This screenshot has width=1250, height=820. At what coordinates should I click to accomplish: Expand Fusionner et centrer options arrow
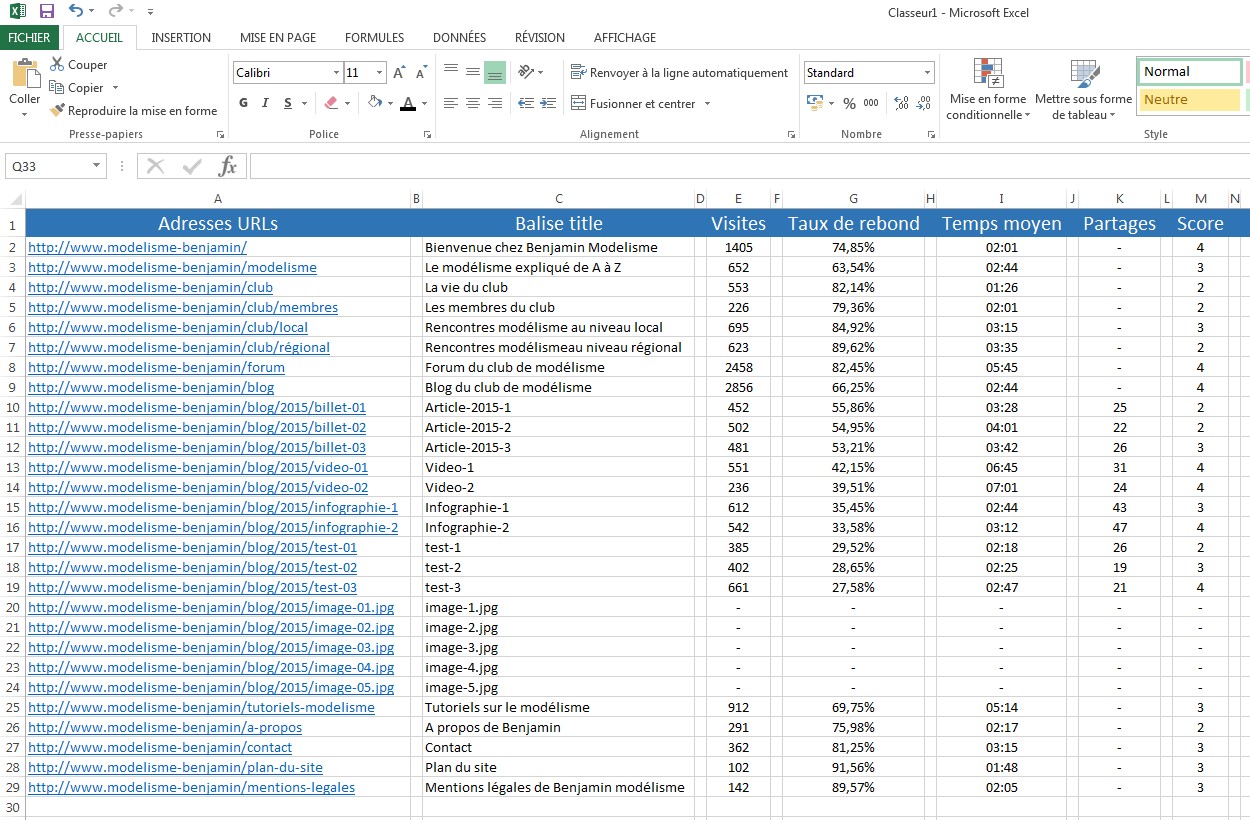[x=707, y=104]
